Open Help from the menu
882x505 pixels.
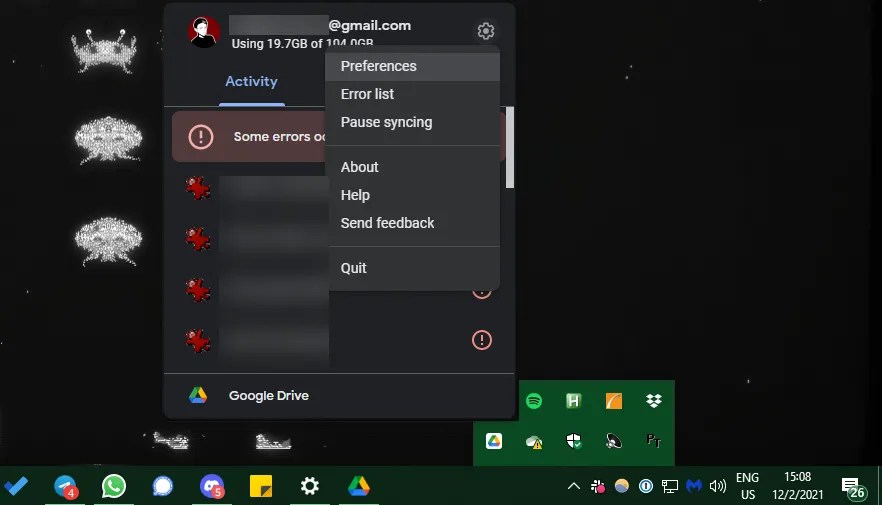tap(412, 195)
